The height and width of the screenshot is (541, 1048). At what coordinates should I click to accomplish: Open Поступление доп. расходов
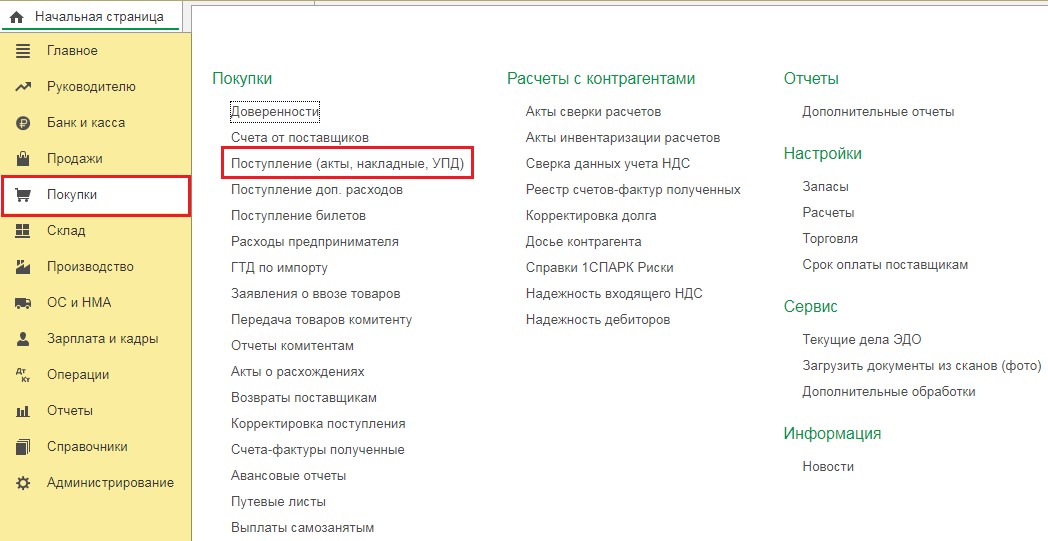pyautogui.click(x=317, y=190)
